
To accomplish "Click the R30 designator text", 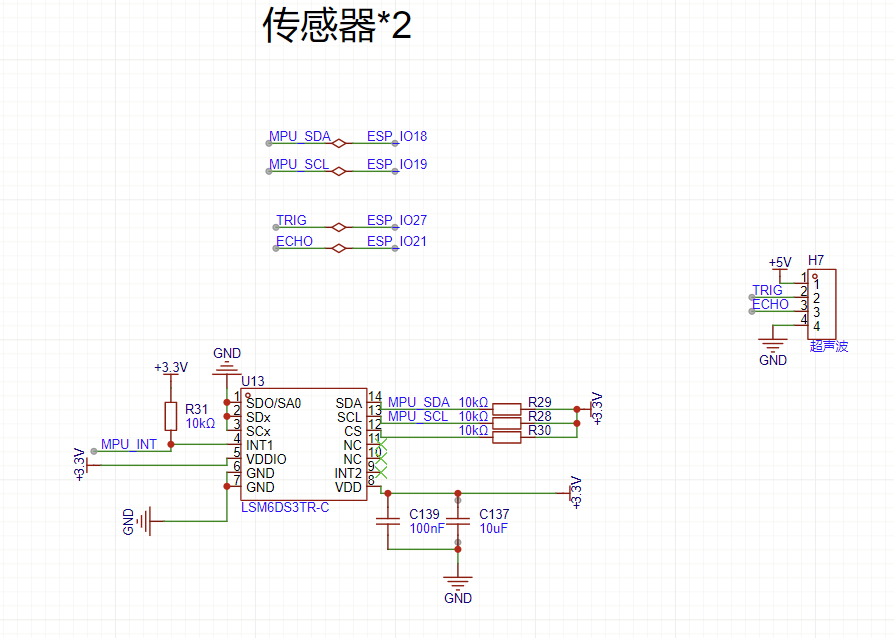I will tap(539, 430).
